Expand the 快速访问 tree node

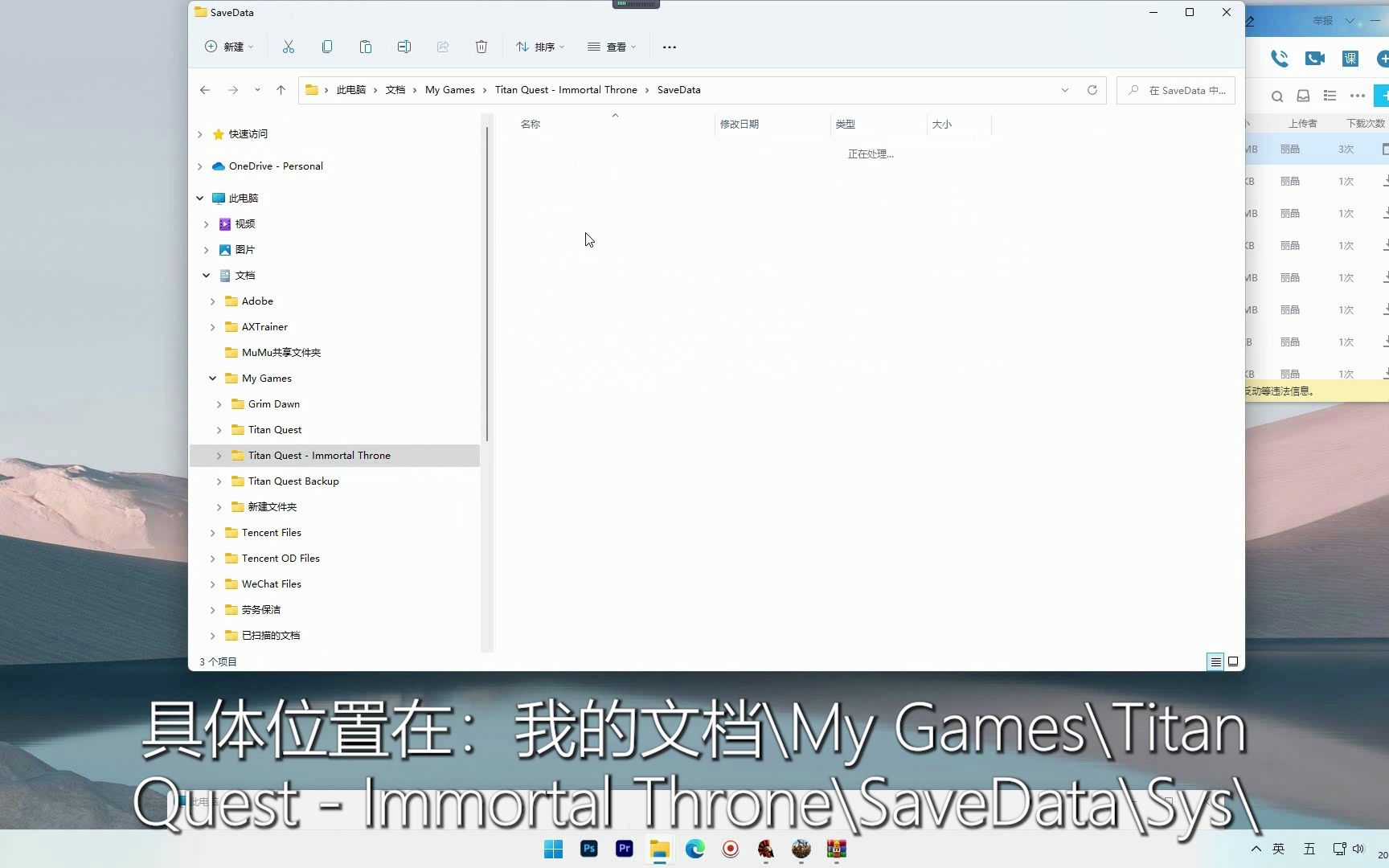click(200, 134)
